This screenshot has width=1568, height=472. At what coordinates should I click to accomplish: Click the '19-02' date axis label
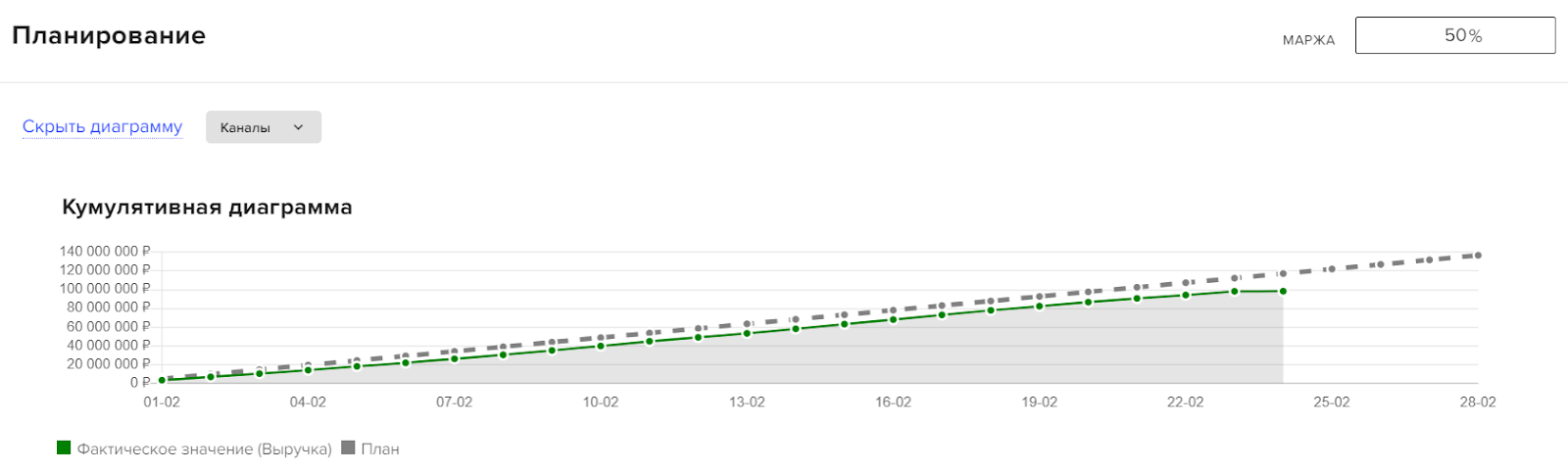pos(1040,401)
